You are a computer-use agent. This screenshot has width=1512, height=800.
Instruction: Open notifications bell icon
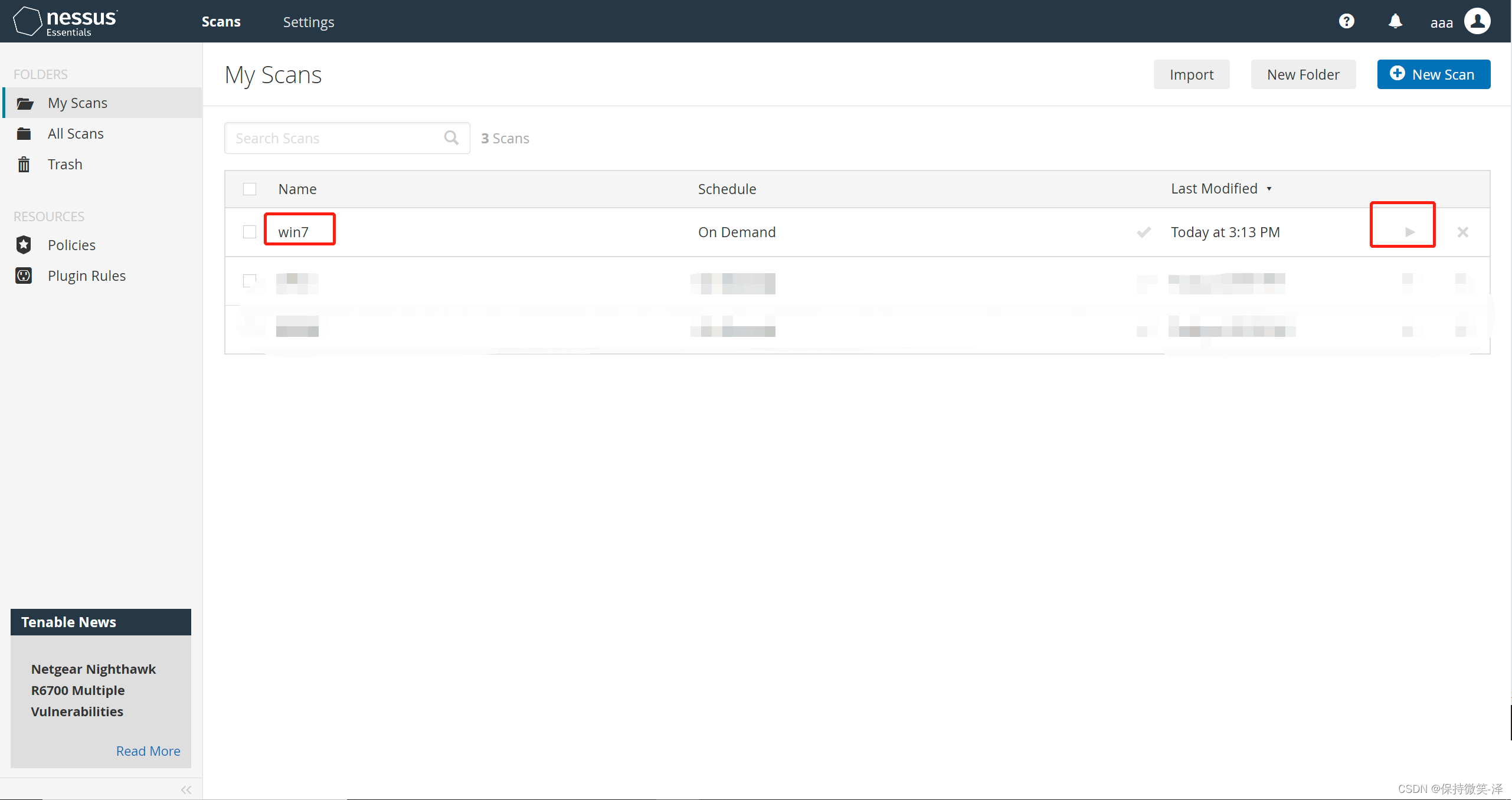coord(1395,21)
